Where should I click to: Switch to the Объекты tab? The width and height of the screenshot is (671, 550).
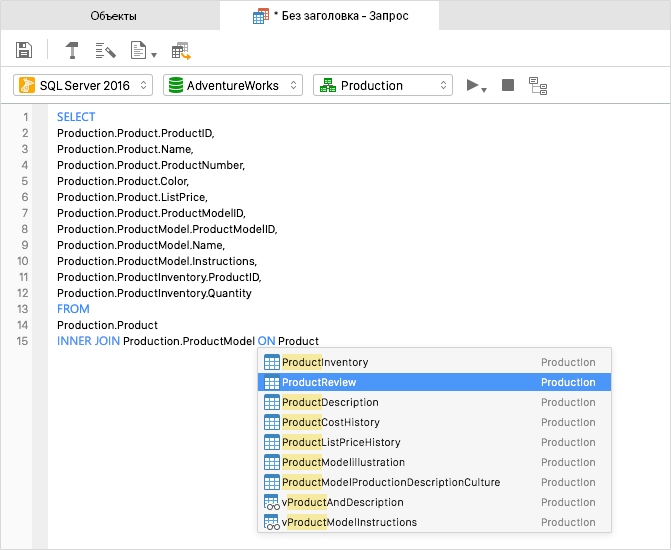coord(113,16)
